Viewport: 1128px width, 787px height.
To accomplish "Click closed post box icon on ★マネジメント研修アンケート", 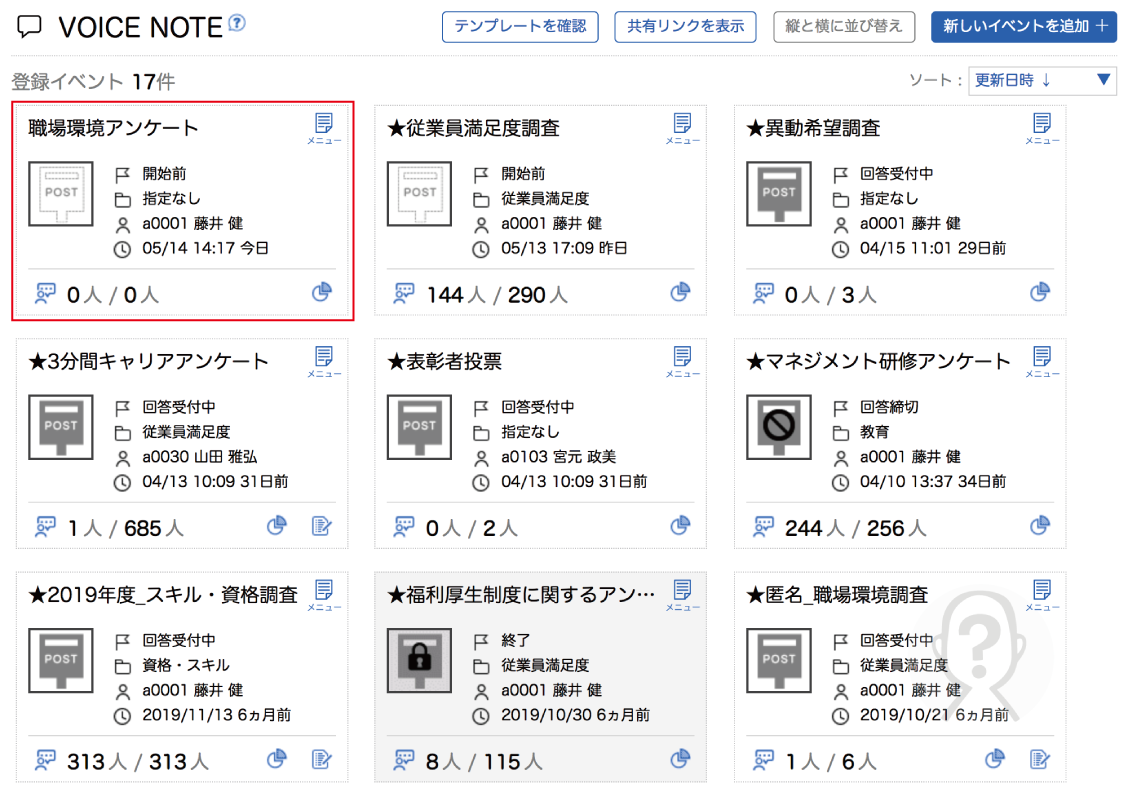I will [x=778, y=427].
